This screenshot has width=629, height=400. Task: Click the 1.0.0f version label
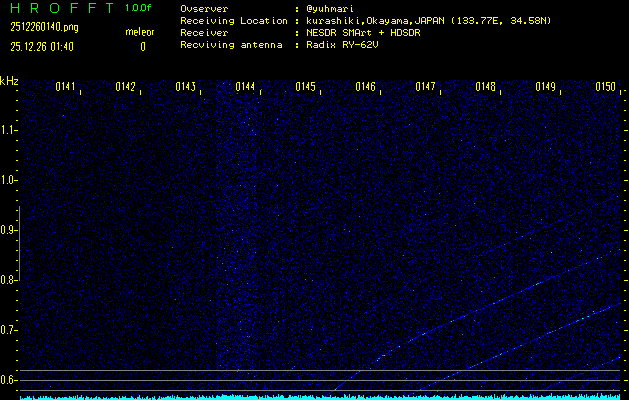click(x=139, y=8)
